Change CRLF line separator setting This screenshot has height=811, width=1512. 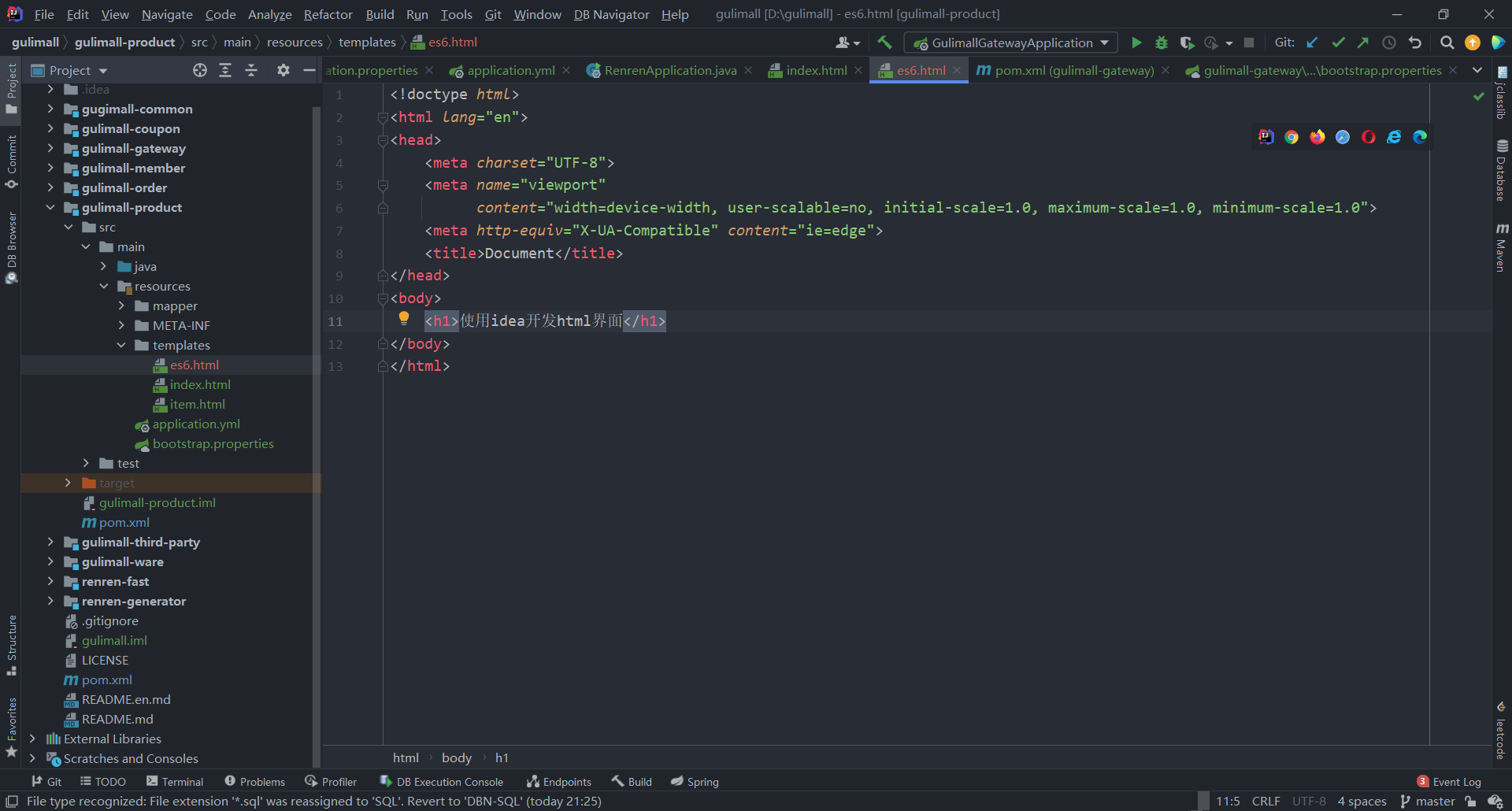(x=1266, y=802)
